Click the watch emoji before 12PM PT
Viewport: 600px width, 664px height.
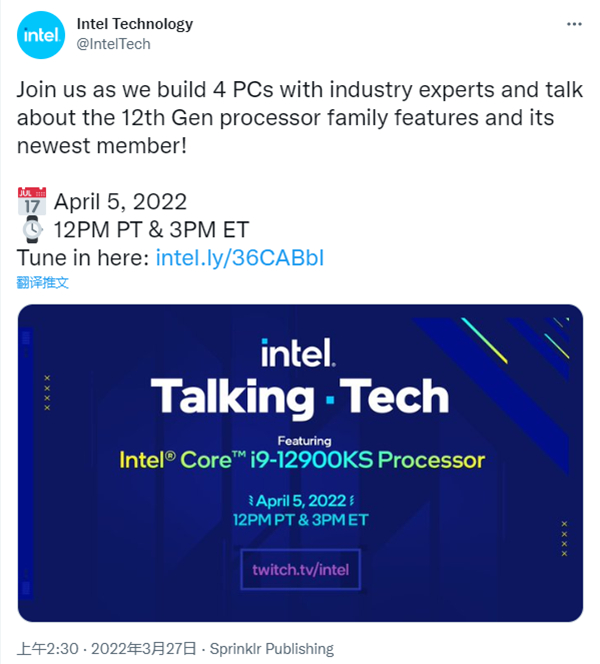(x=31, y=228)
